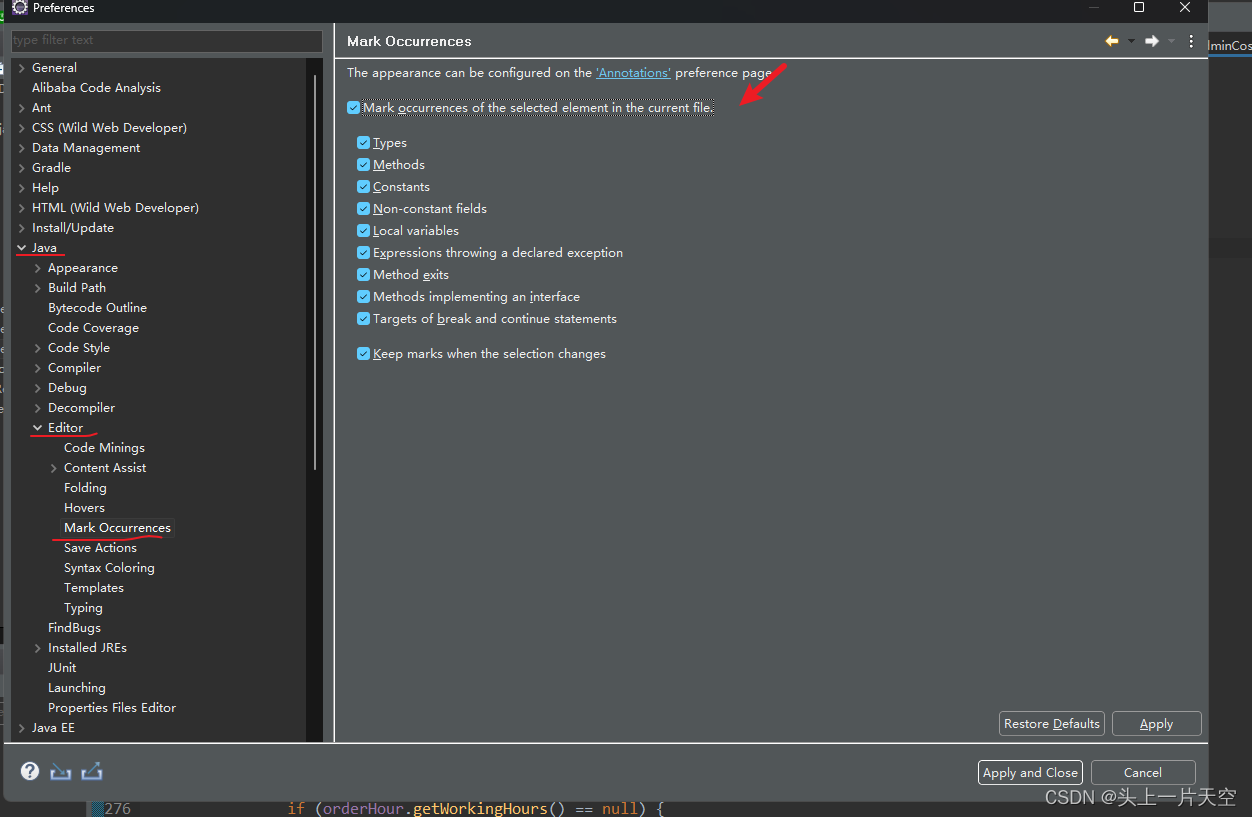The height and width of the screenshot is (817, 1252).
Task: Click the export preferences icon
Action: [x=92, y=771]
